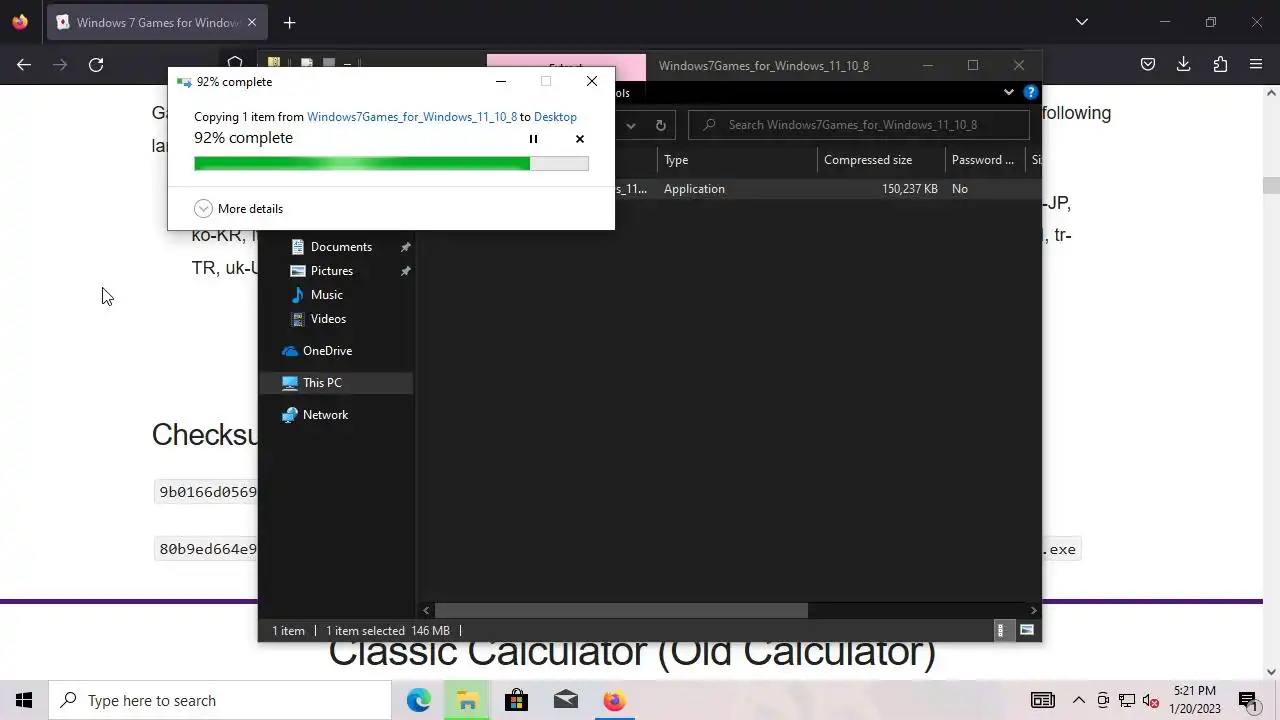Reload the Firefox page
This screenshot has height=720, width=1280.
[x=96, y=65]
